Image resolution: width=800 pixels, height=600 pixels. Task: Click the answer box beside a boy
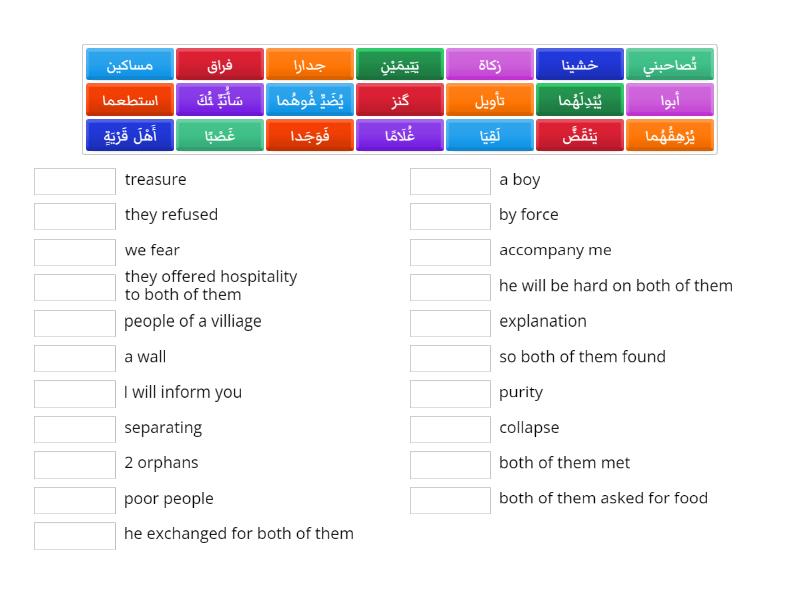[450, 181]
